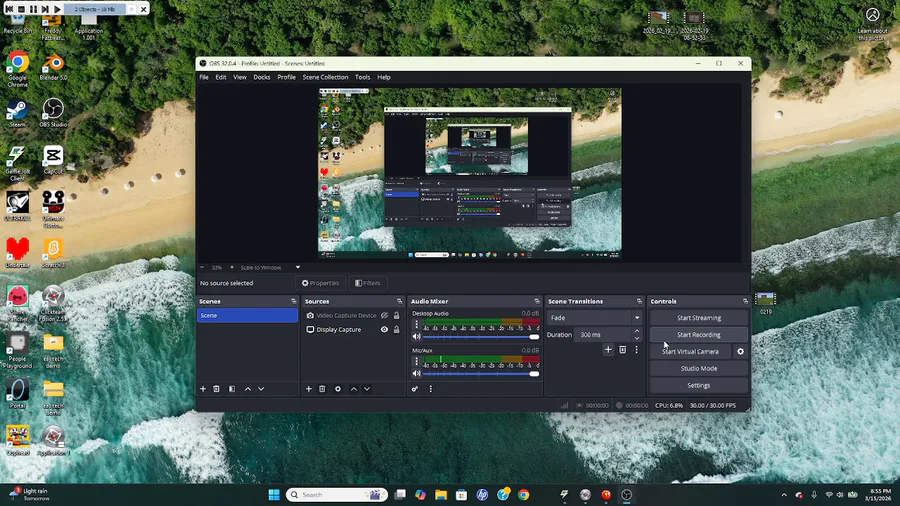Hide the Display Capture source

point(384,329)
